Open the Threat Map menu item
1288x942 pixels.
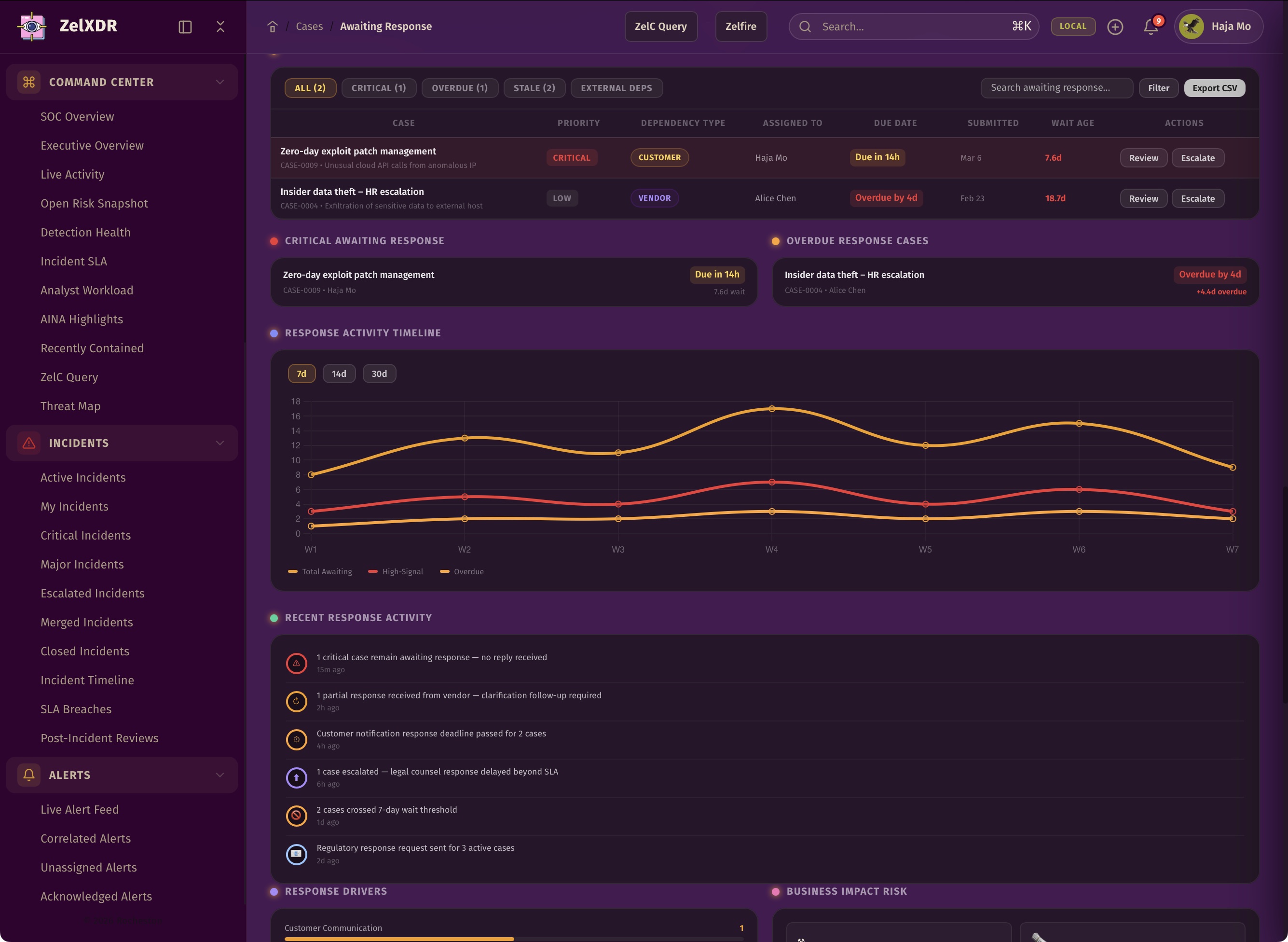(x=70, y=406)
